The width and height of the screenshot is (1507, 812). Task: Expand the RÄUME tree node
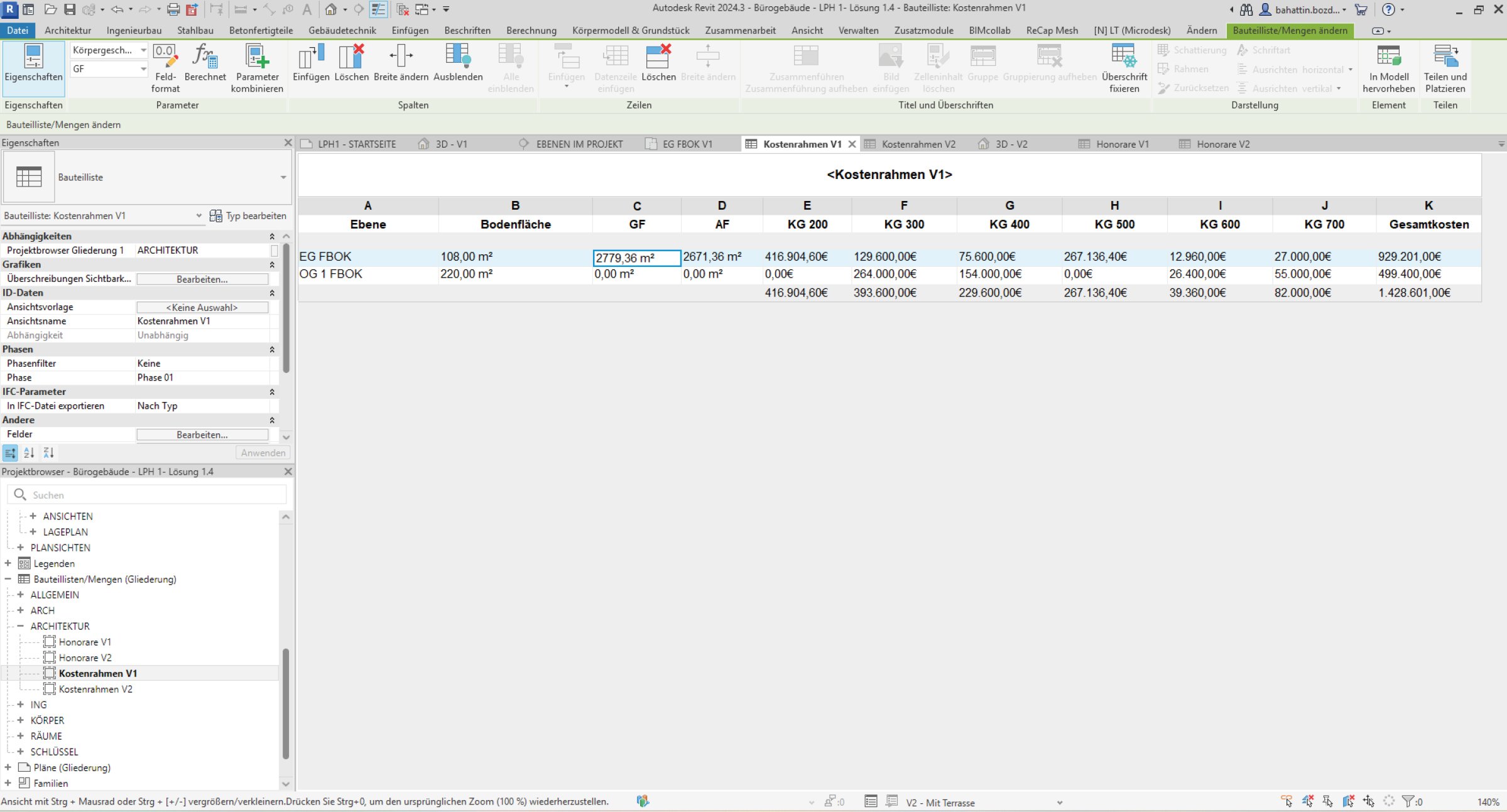20,736
